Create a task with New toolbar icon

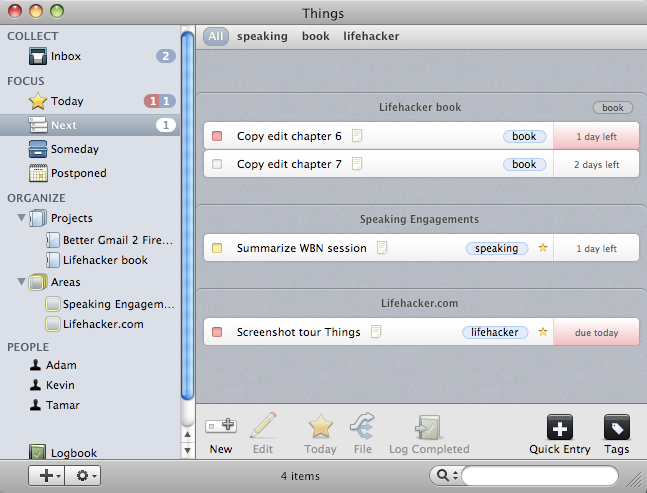point(221,426)
